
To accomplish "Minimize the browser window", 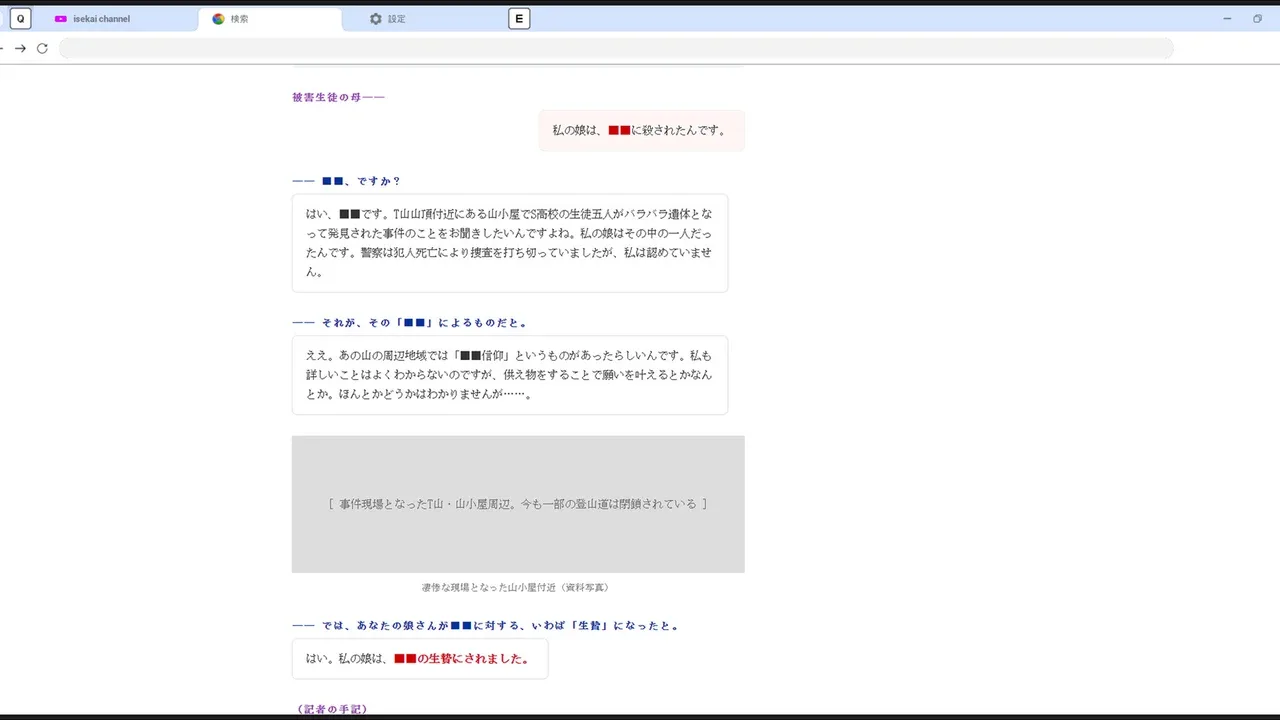I will point(1228,19).
